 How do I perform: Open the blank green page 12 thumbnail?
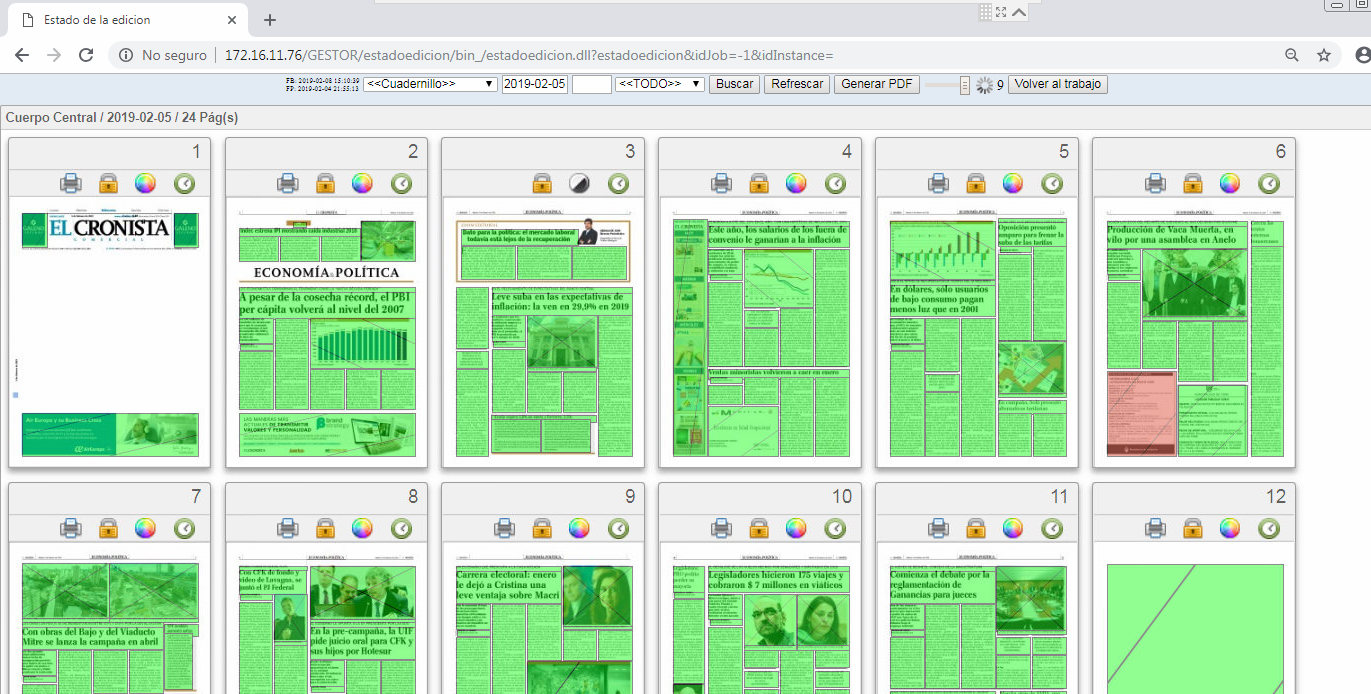(1194, 628)
